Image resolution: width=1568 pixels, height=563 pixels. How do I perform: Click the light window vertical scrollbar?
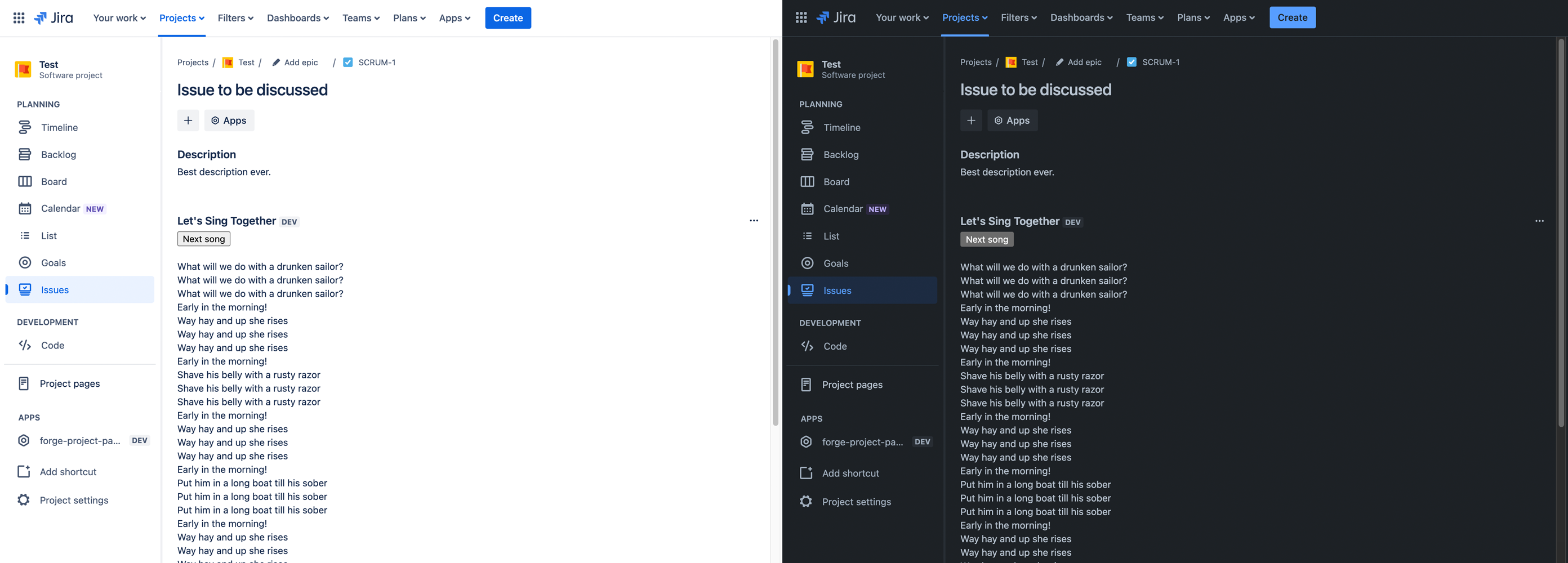pyautogui.click(x=775, y=232)
